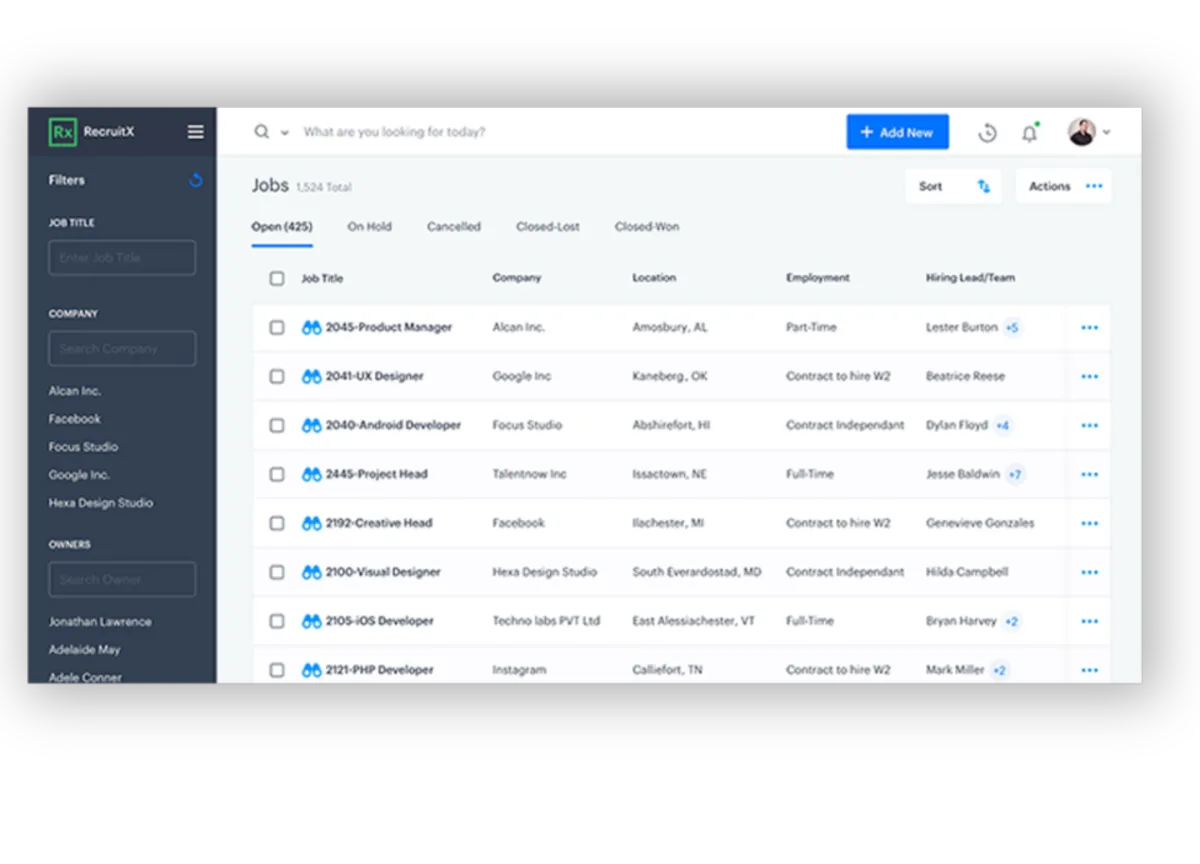Open row options dots for Beatrice Reese row

click(1090, 376)
